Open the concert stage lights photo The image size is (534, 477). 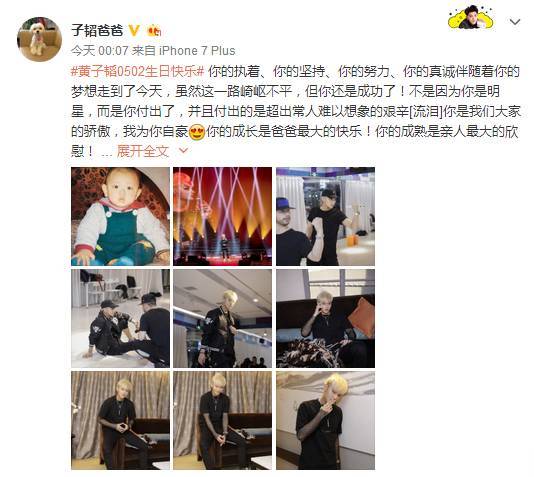point(222,216)
